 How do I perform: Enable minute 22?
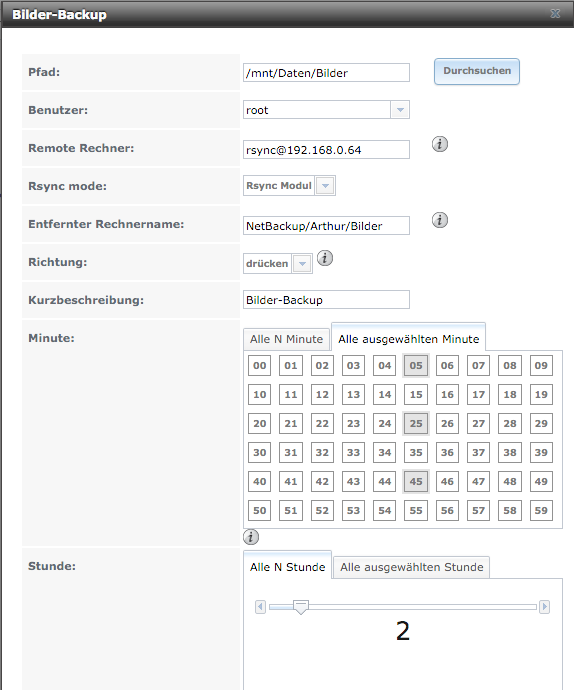322,423
